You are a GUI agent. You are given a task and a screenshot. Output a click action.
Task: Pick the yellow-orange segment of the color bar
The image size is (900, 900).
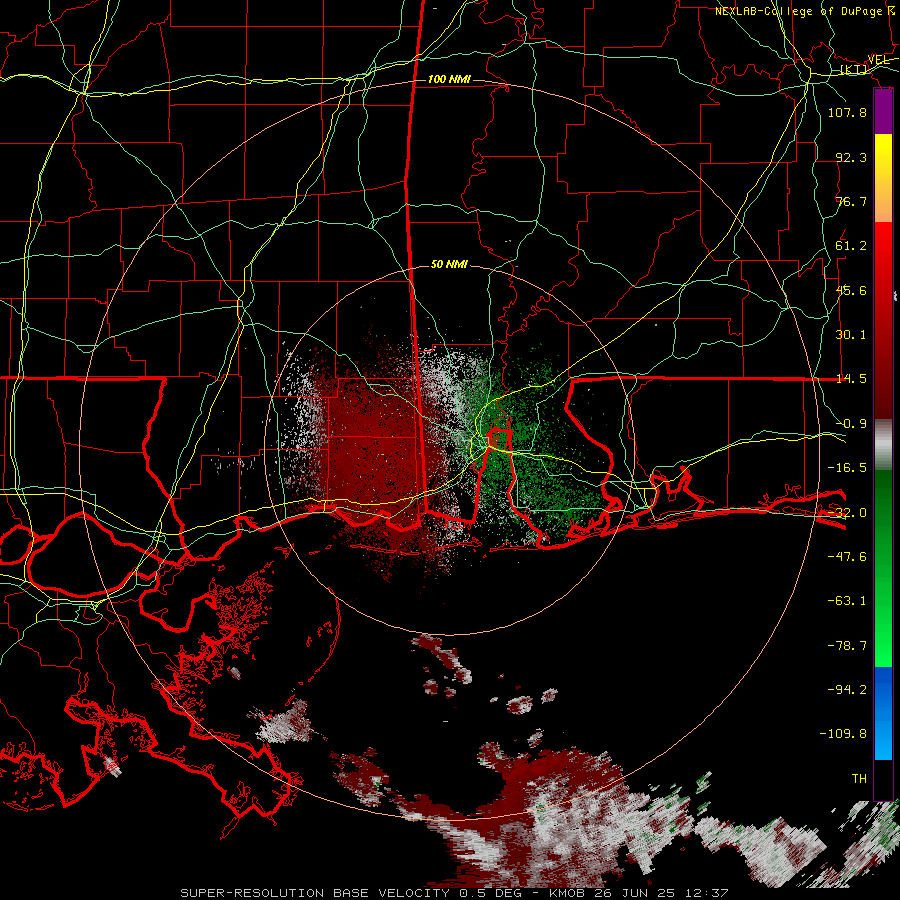click(x=883, y=178)
